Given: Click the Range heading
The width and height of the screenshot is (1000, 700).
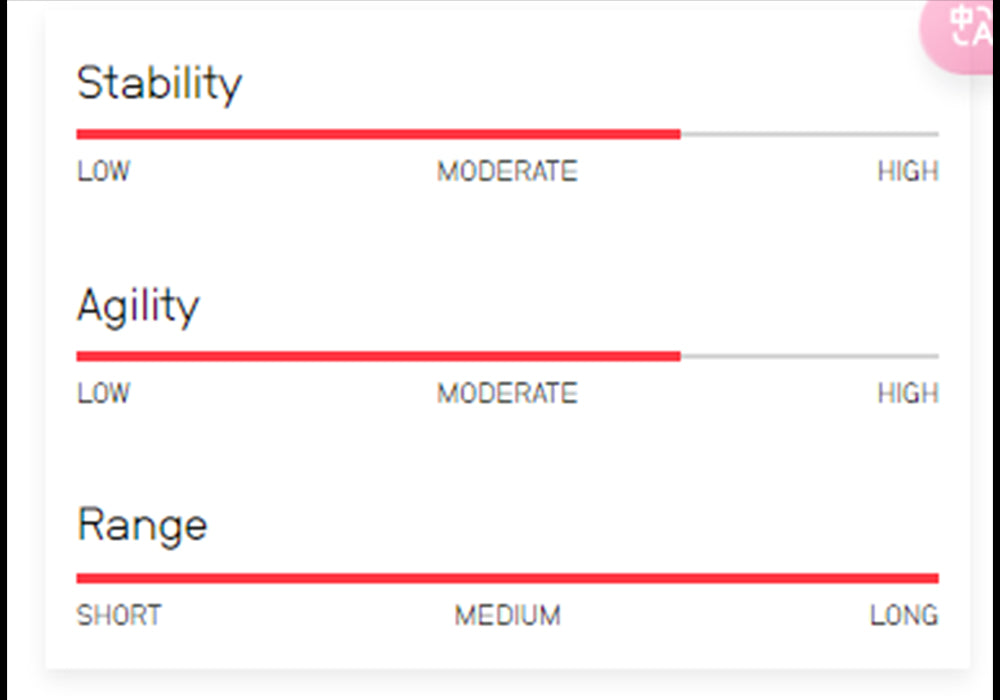Looking at the screenshot, I should pos(142,525).
